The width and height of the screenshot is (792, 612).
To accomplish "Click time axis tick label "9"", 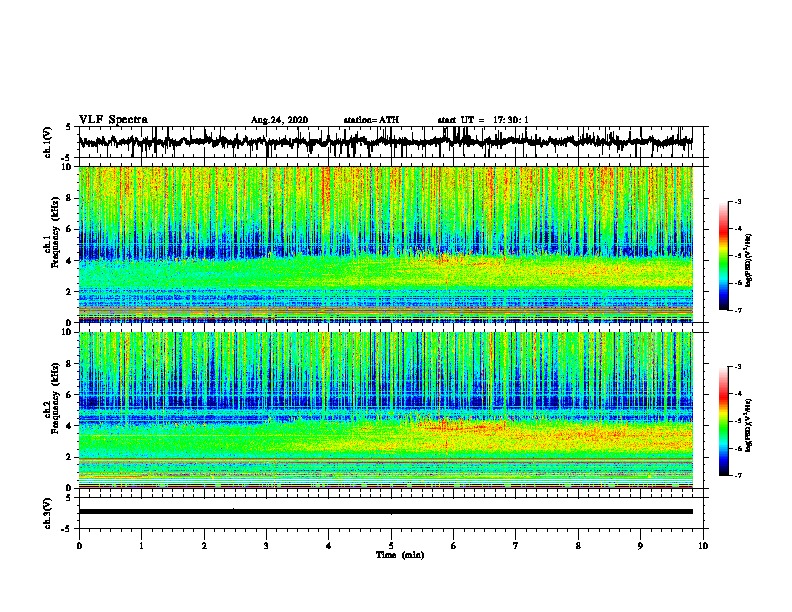I will tap(640, 546).
